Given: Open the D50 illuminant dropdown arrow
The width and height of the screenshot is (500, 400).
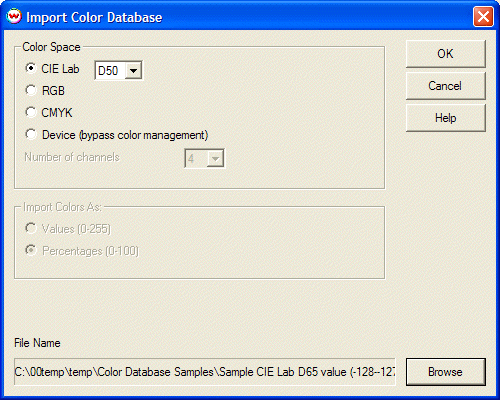Looking at the screenshot, I should 133,71.
